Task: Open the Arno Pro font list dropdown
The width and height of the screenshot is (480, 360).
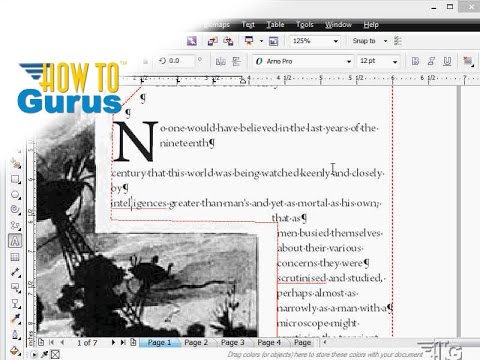Action: 349,61
